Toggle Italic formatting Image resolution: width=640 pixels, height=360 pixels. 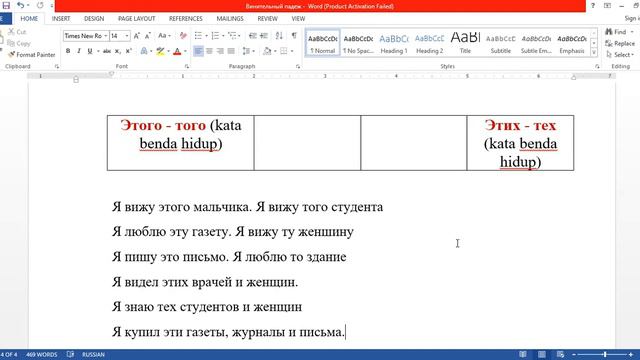pyautogui.click(x=79, y=51)
